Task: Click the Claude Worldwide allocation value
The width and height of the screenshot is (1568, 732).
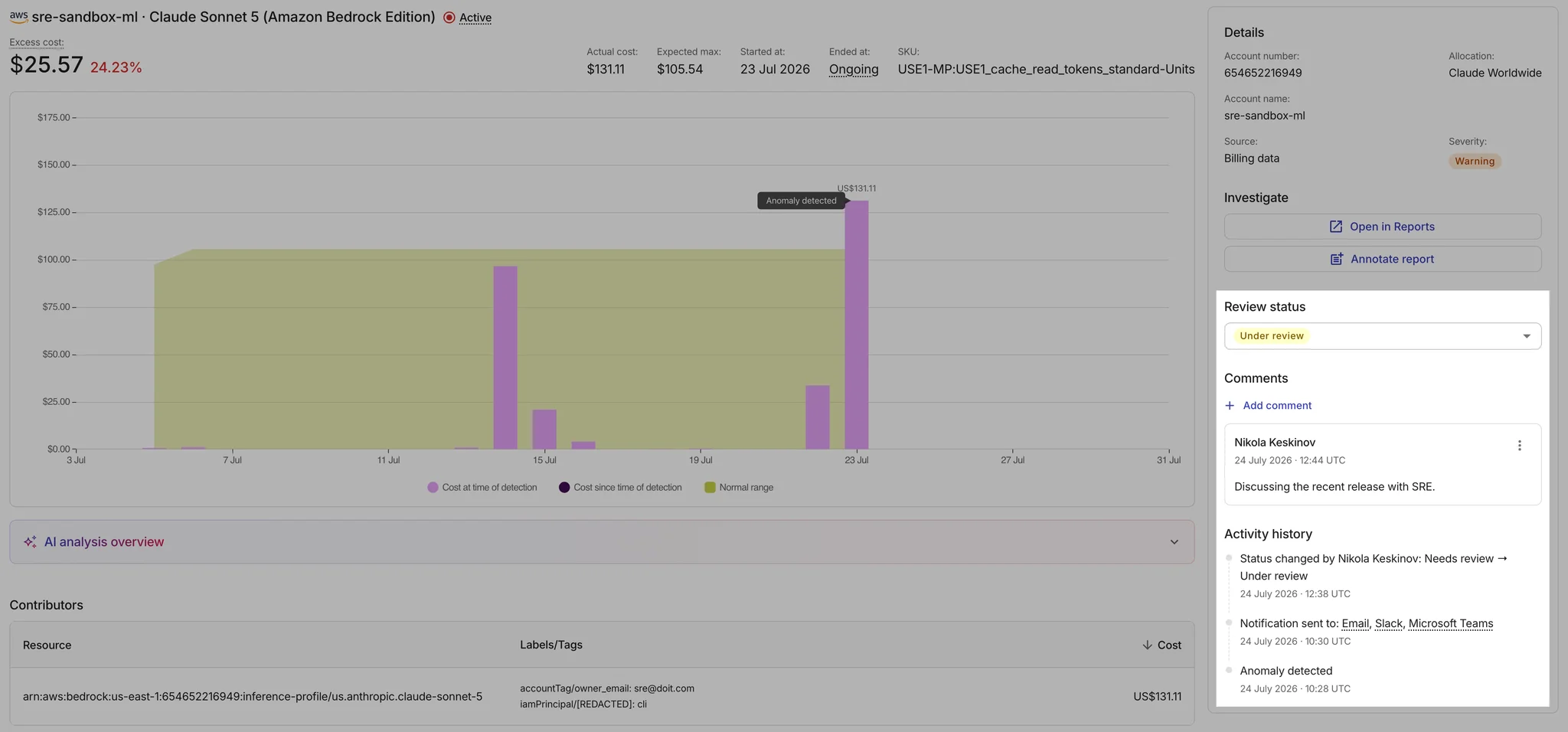Action: click(x=1495, y=73)
